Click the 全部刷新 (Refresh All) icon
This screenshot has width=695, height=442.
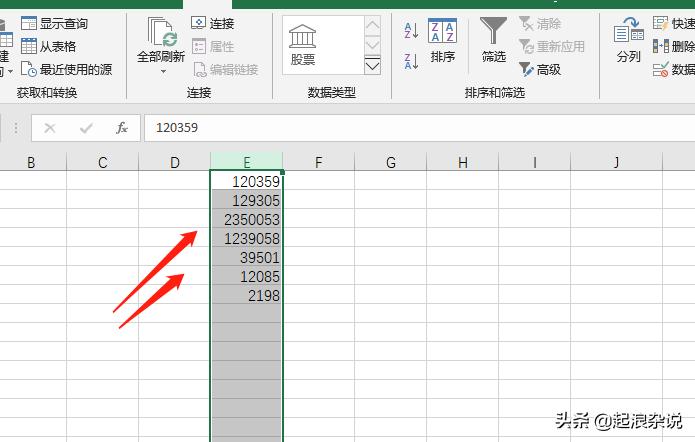pyautogui.click(x=161, y=32)
